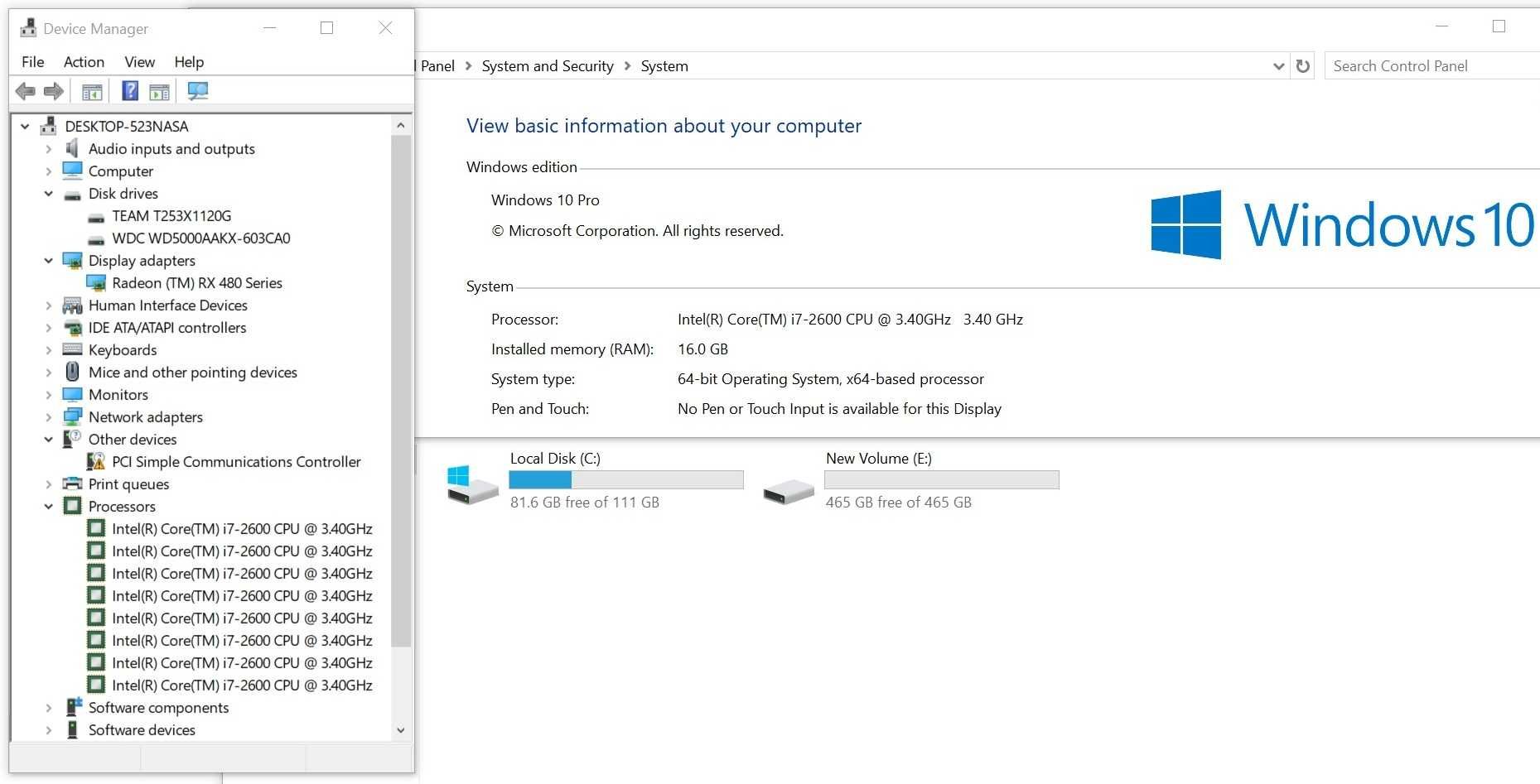The height and width of the screenshot is (784, 1540).
Task: Click the Keyboards category icon
Action: point(73,349)
